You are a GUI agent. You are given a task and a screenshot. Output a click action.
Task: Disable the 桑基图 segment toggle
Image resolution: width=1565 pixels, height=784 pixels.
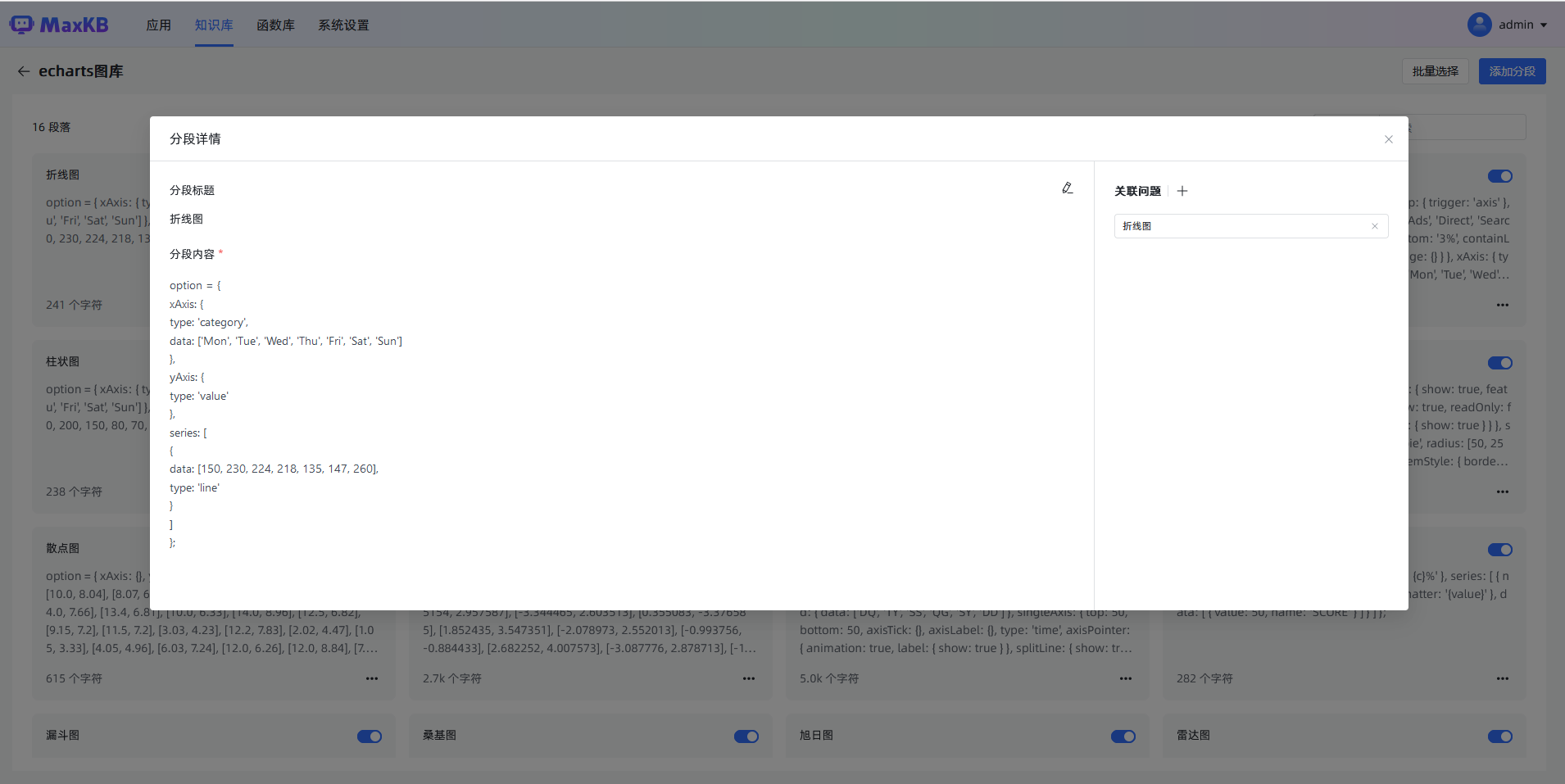point(746,736)
